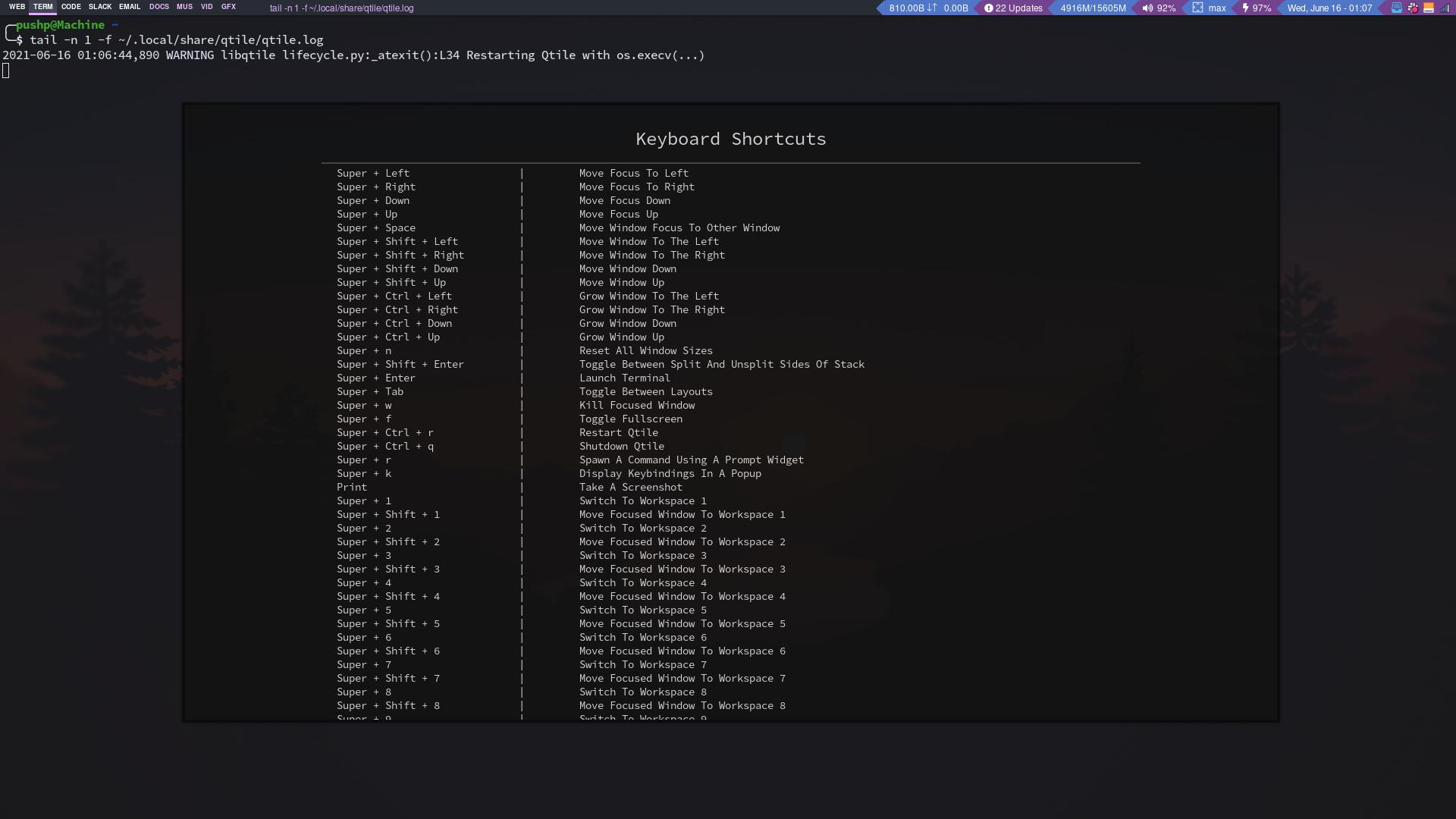Click the 92% volume level indicator
The height and width of the screenshot is (819, 1456).
coord(1166,8)
